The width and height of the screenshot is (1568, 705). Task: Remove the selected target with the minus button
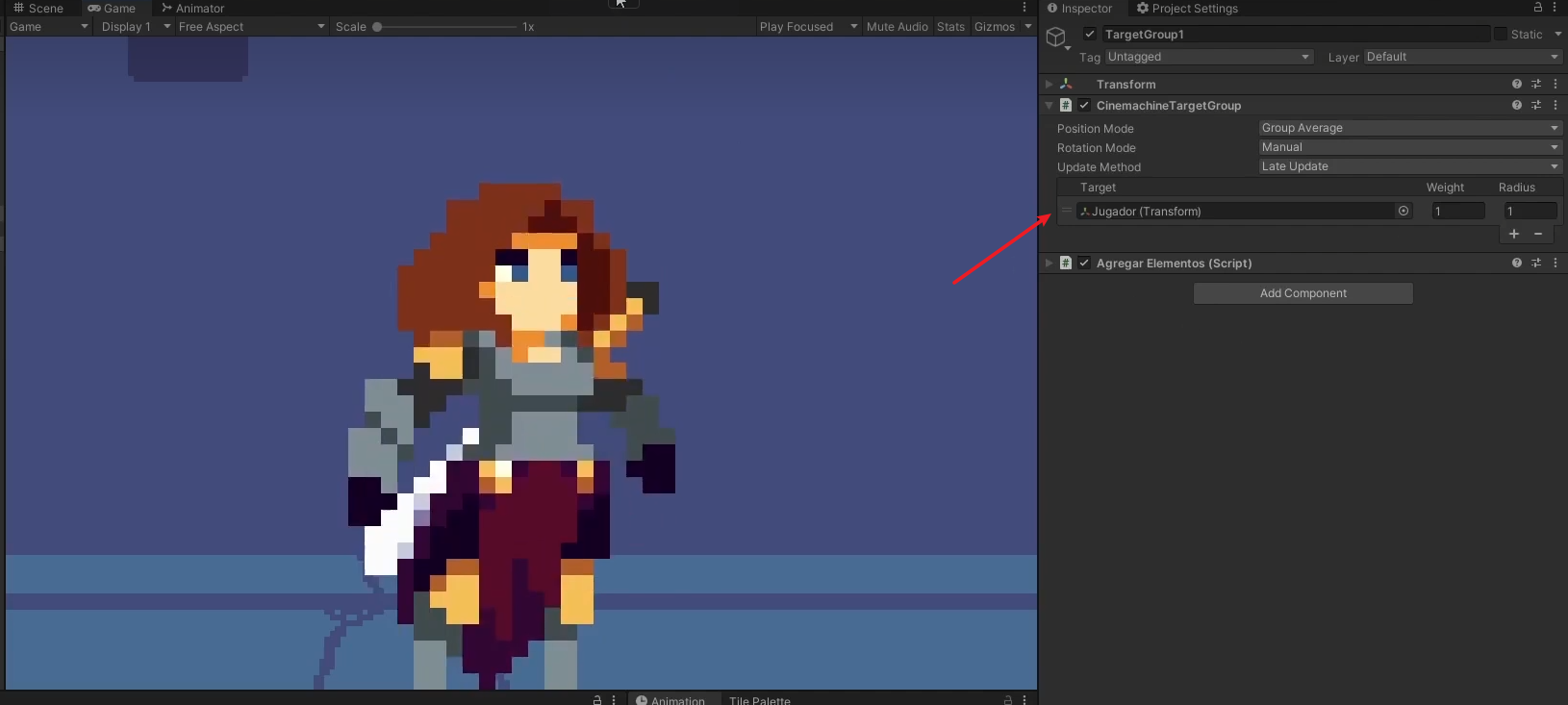pyautogui.click(x=1538, y=234)
